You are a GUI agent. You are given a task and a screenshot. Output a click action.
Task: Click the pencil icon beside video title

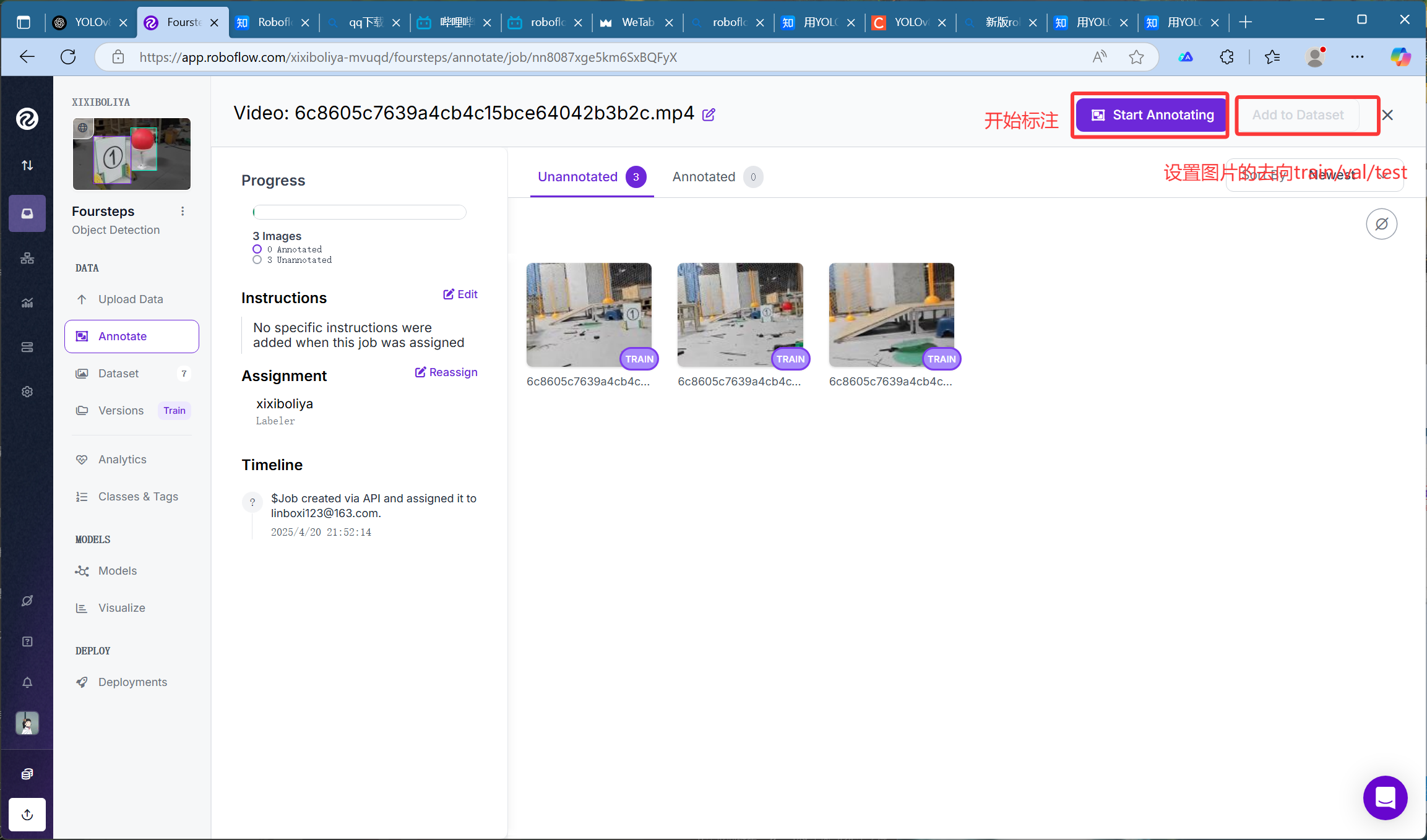[x=709, y=114]
